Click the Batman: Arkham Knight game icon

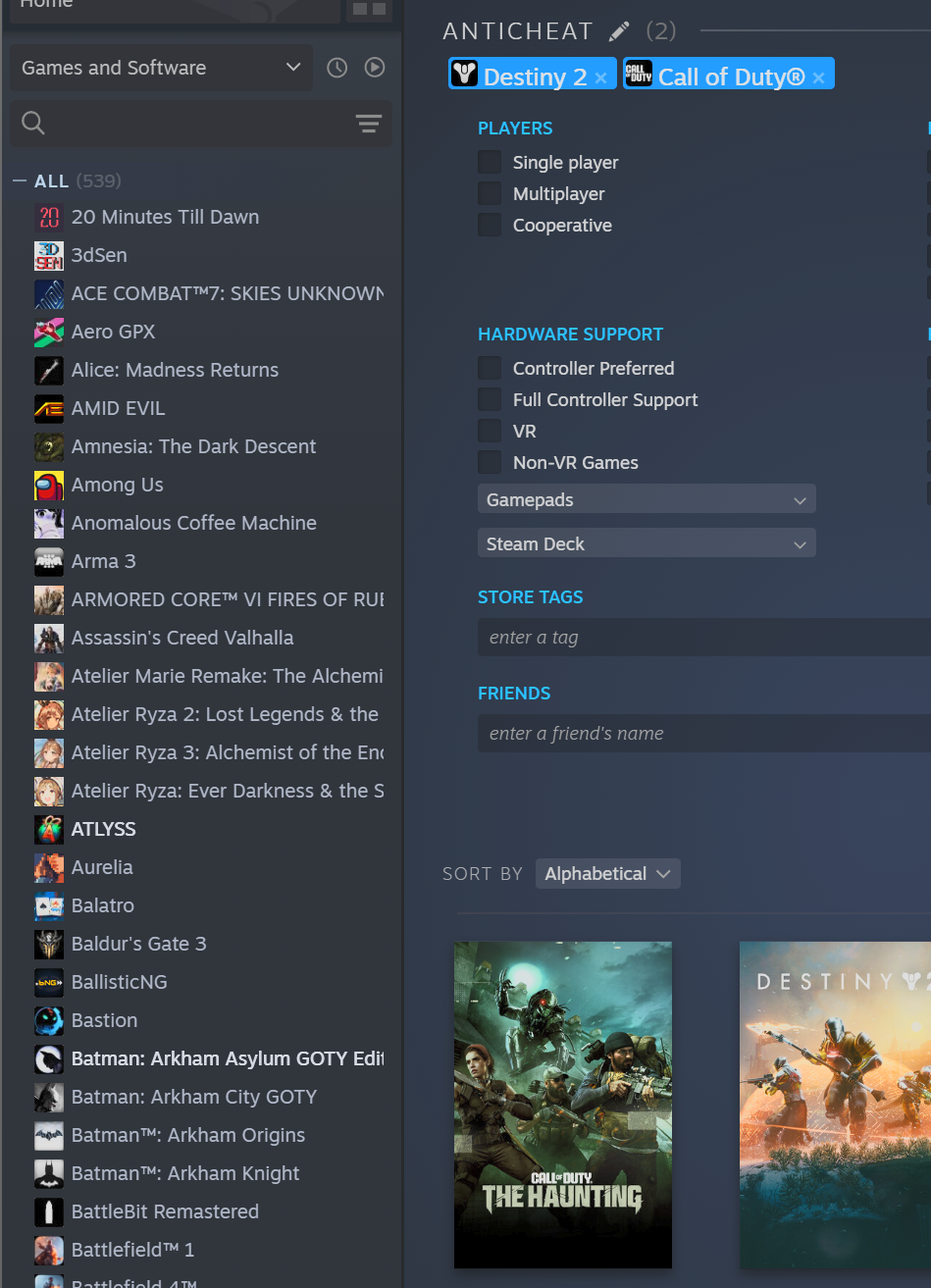click(49, 1173)
